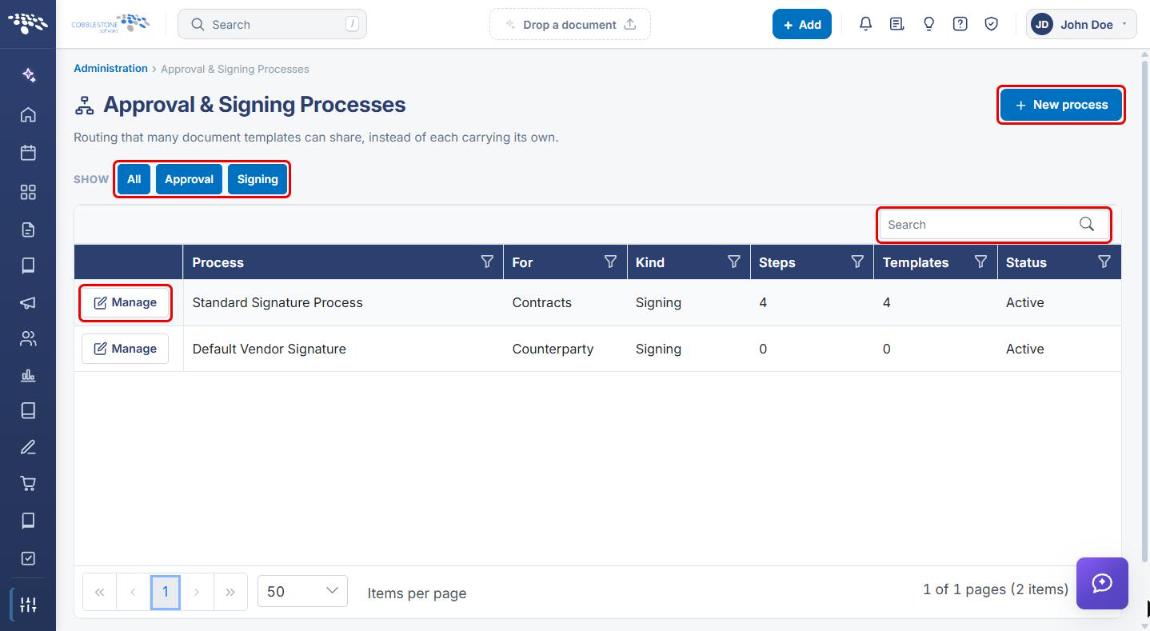Open the megaphone sidebar icon
Screen dimensions: 1150x631
click(28, 302)
